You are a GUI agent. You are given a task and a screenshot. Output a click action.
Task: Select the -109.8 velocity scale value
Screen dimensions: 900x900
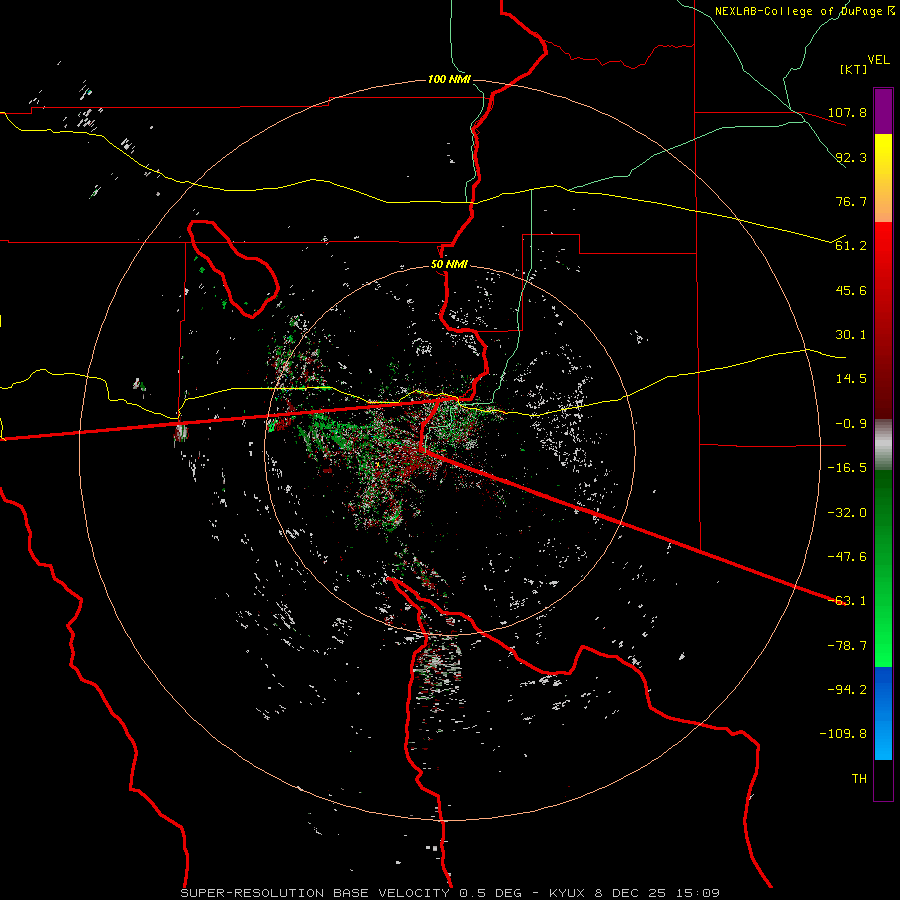[844, 734]
